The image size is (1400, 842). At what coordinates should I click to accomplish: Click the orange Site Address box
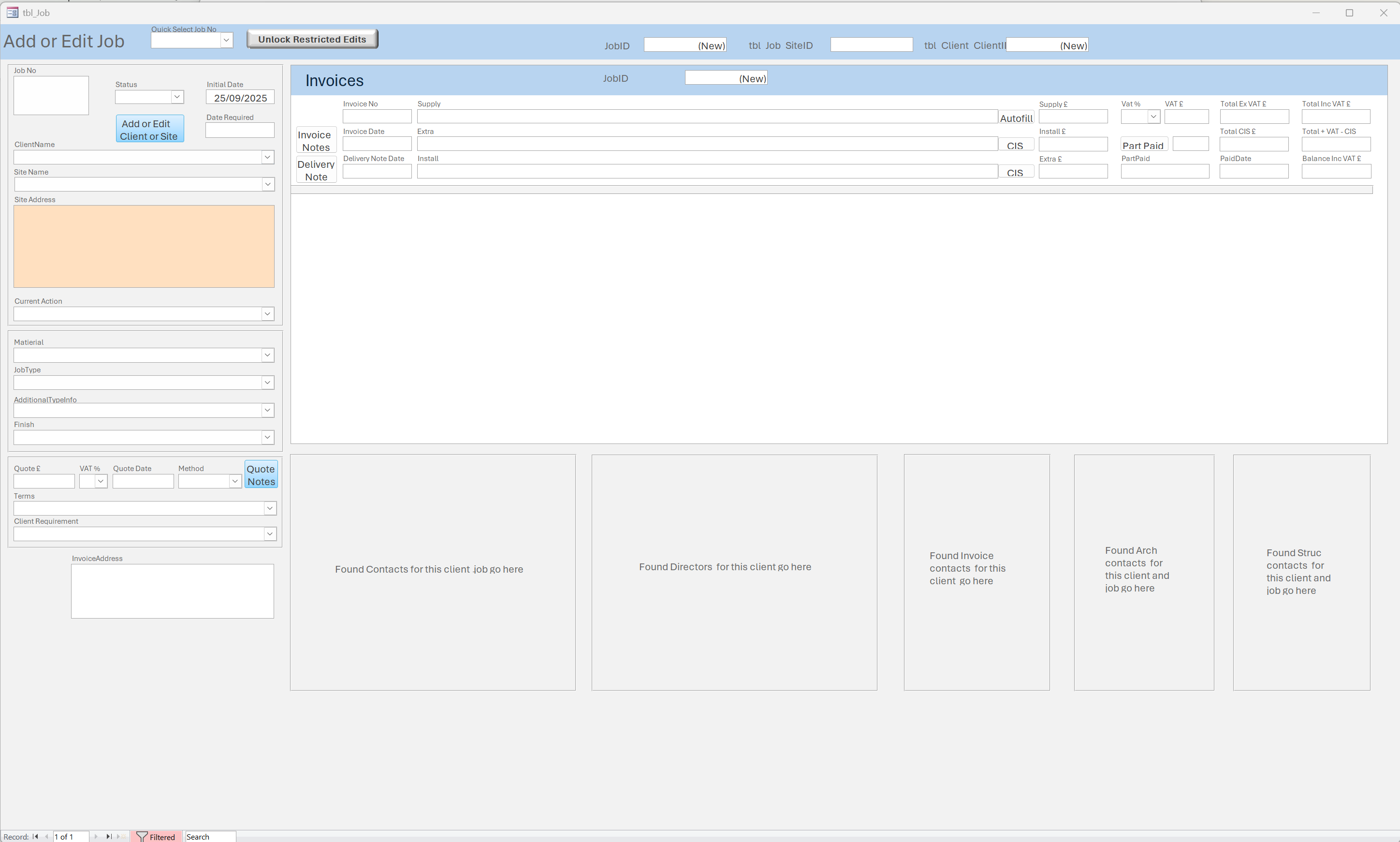(x=144, y=246)
